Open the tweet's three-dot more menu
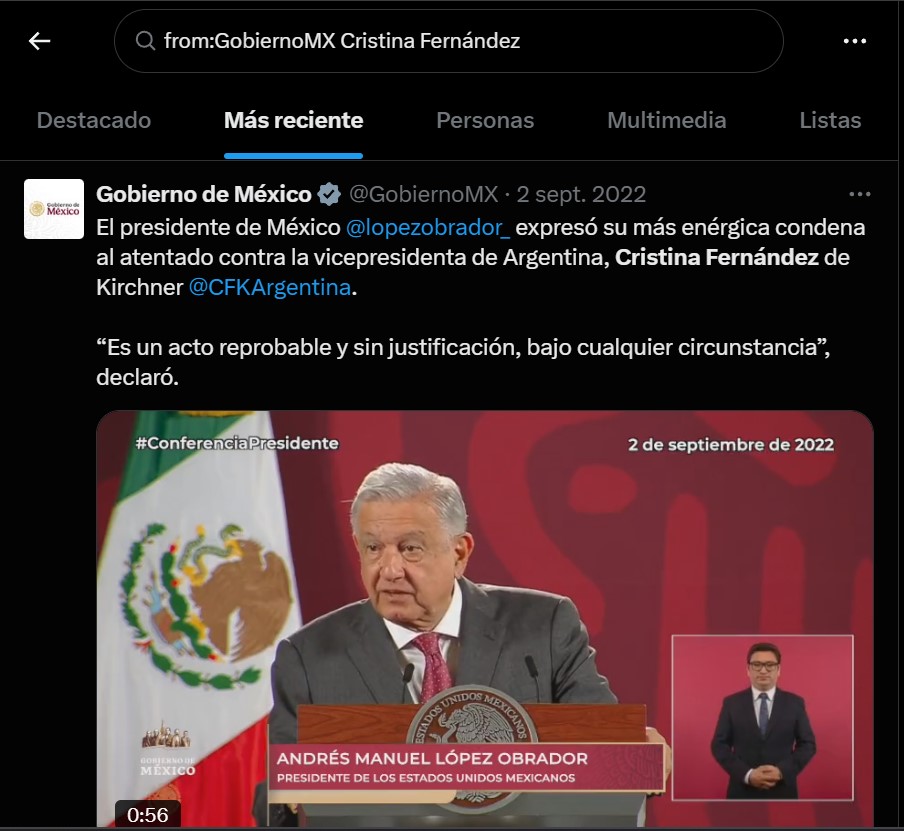 (x=860, y=194)
